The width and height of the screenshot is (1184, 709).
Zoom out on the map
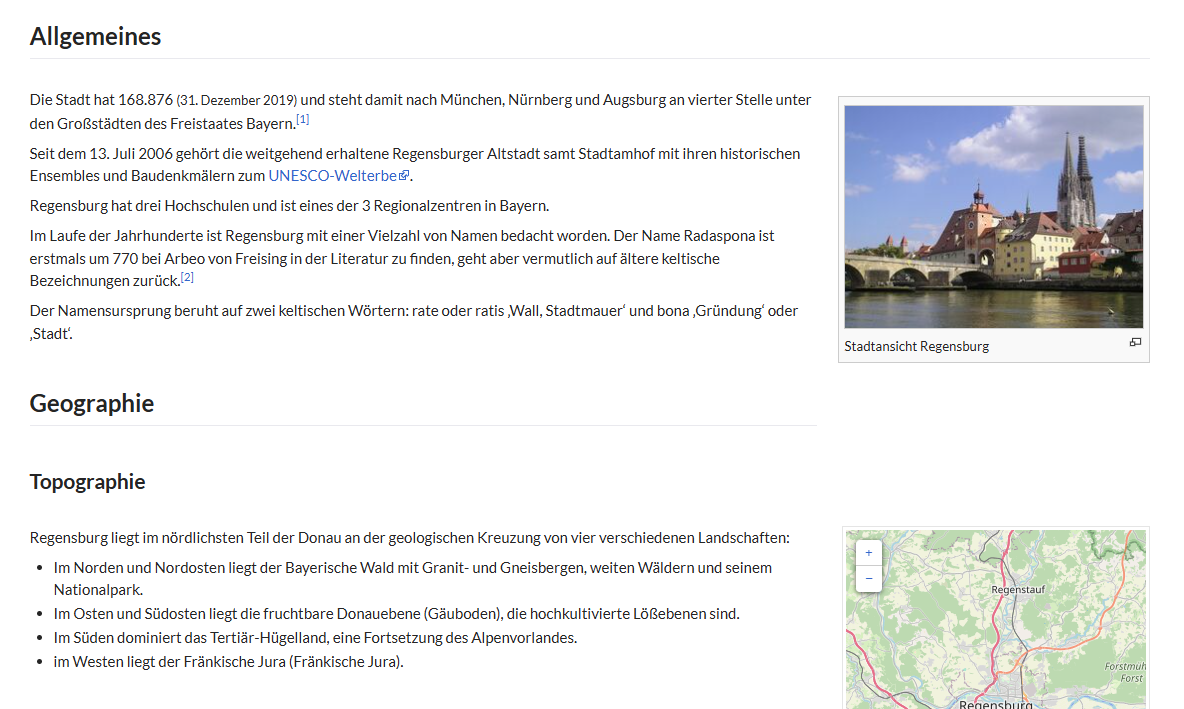[868, 579]
